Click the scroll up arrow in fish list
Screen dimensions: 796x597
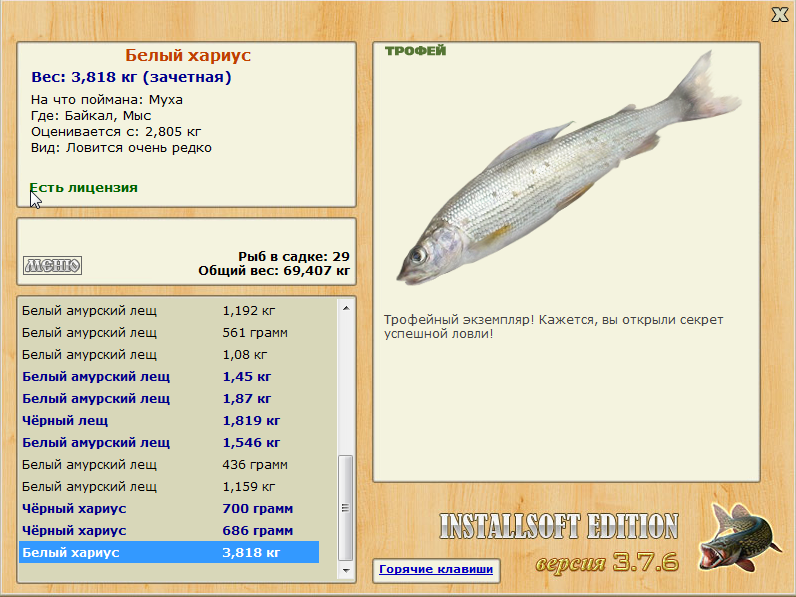coord(346,308)
